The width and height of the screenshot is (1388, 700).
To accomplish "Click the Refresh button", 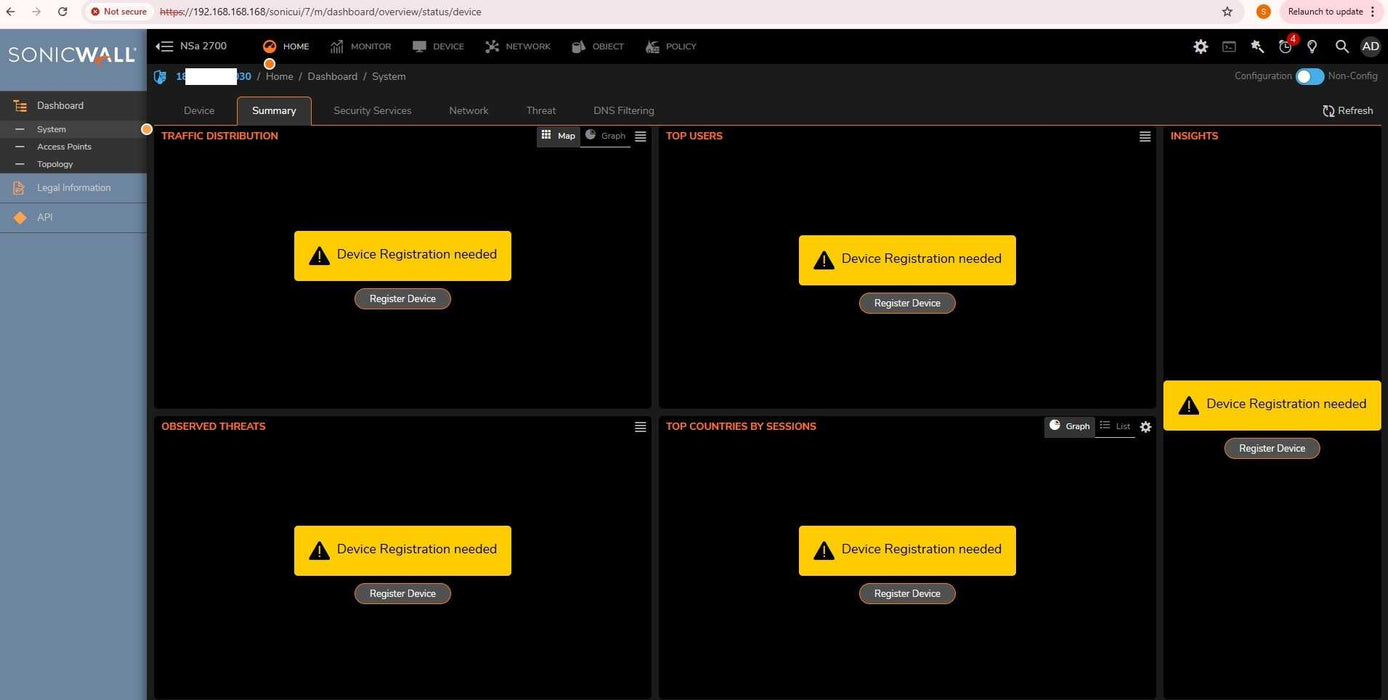I will tap(1347, 111).
